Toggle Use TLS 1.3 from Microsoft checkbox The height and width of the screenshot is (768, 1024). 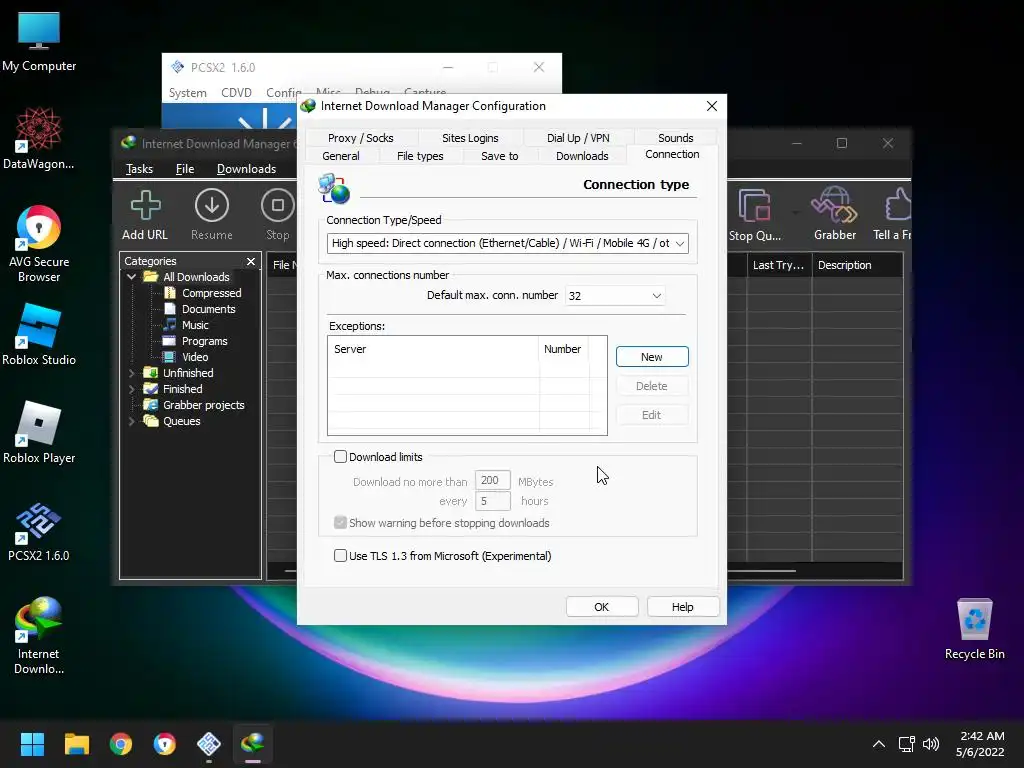click(340, 556)
